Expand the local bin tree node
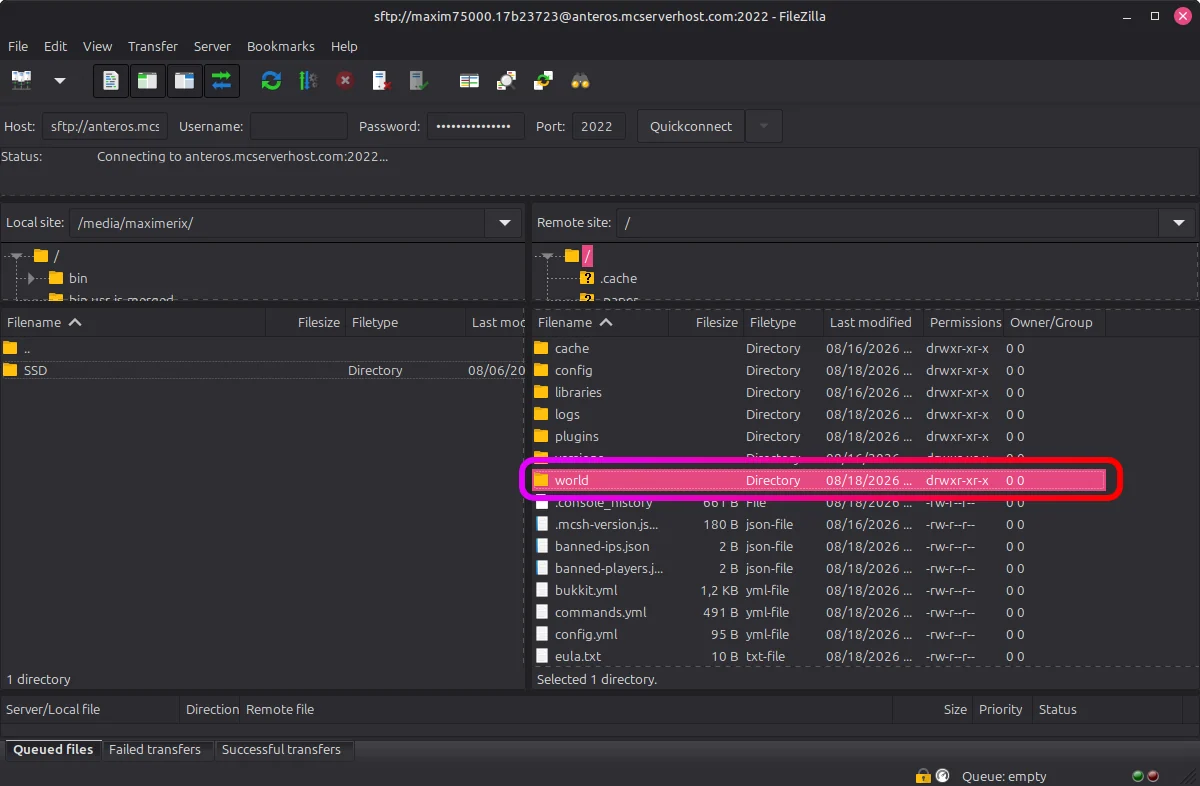This screenshot has height=786, width=1200. point(31,278)
